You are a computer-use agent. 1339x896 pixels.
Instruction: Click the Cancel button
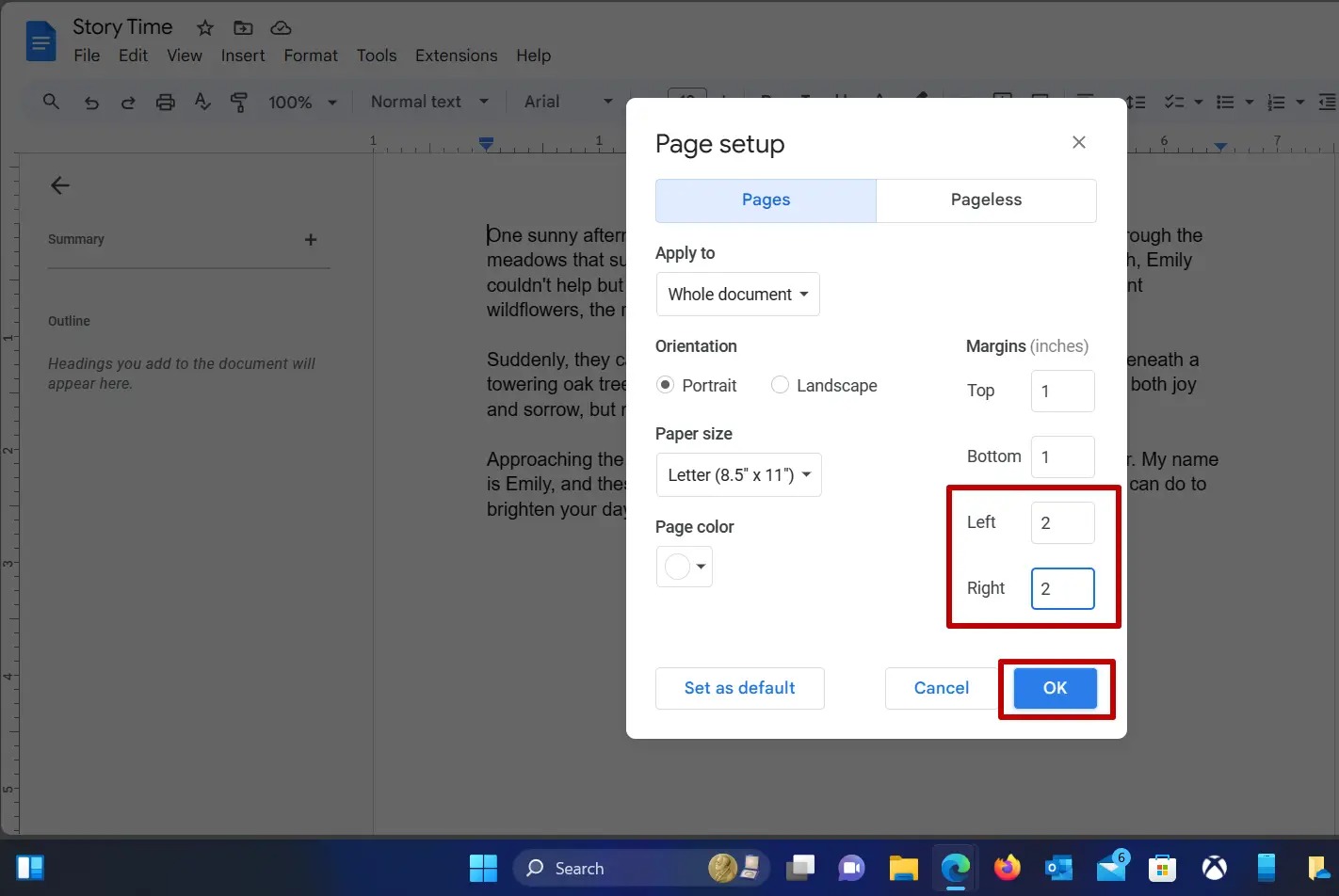[x=942, y=688]
